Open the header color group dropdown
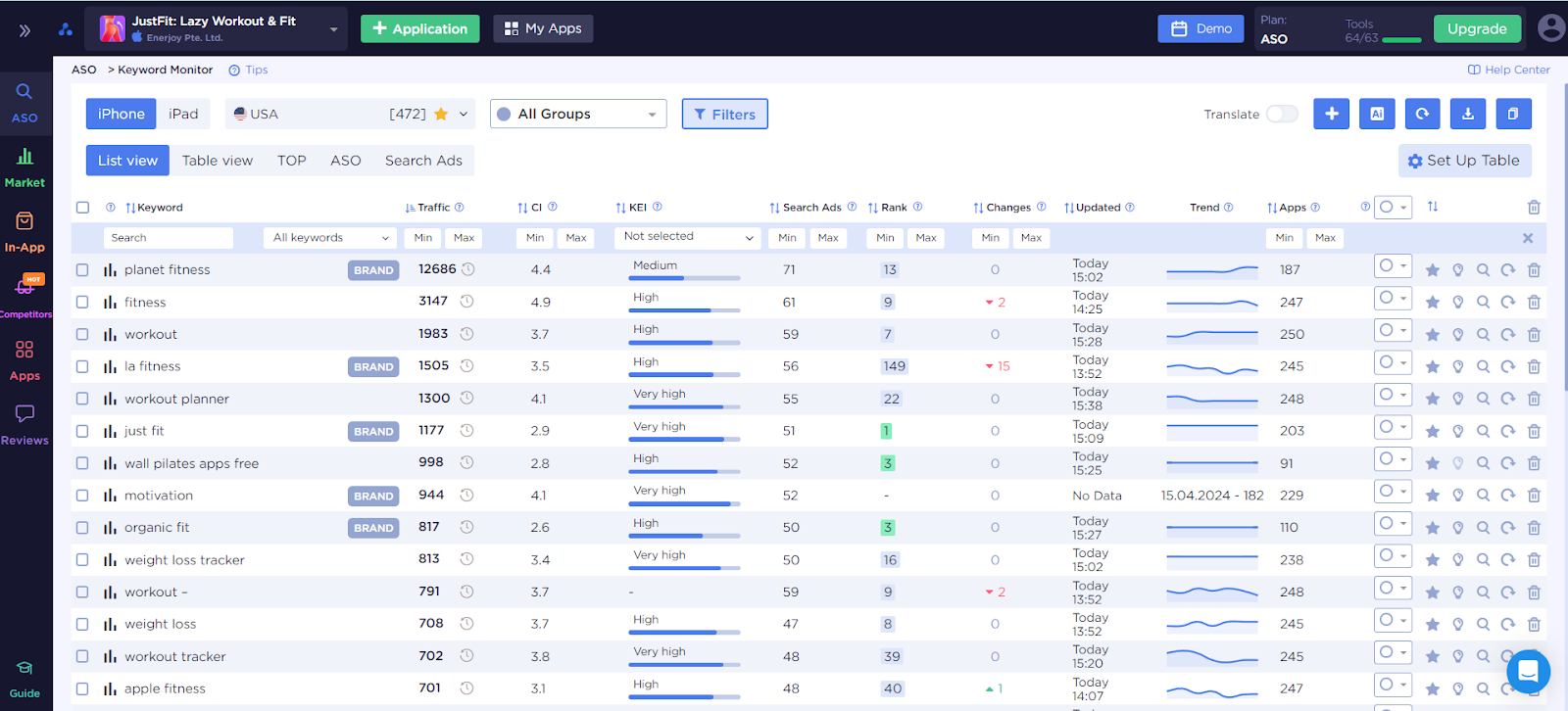Viewport: 1568px width, 711px height. click(1393, 207)
